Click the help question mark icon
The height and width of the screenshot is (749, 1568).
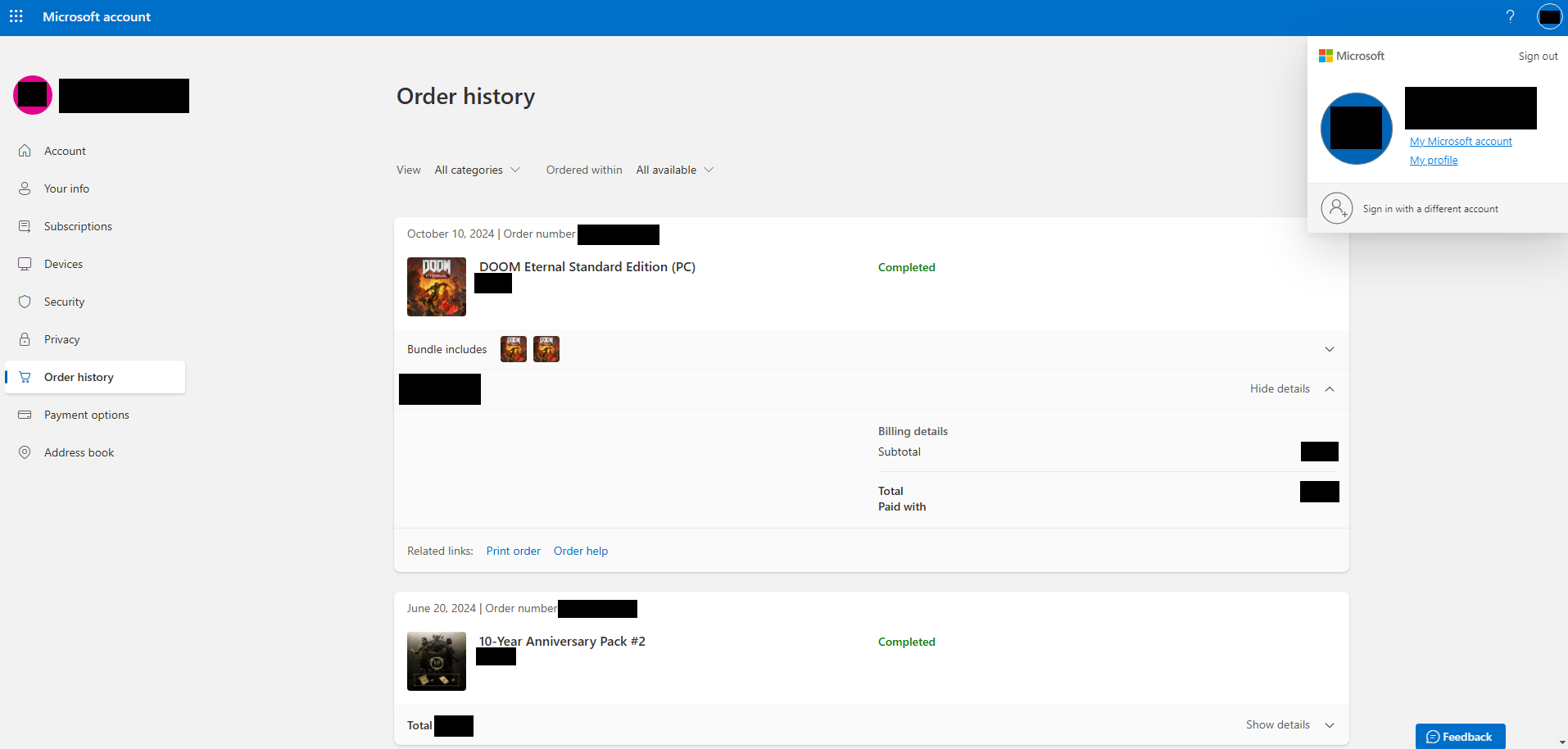[1510, 16]
